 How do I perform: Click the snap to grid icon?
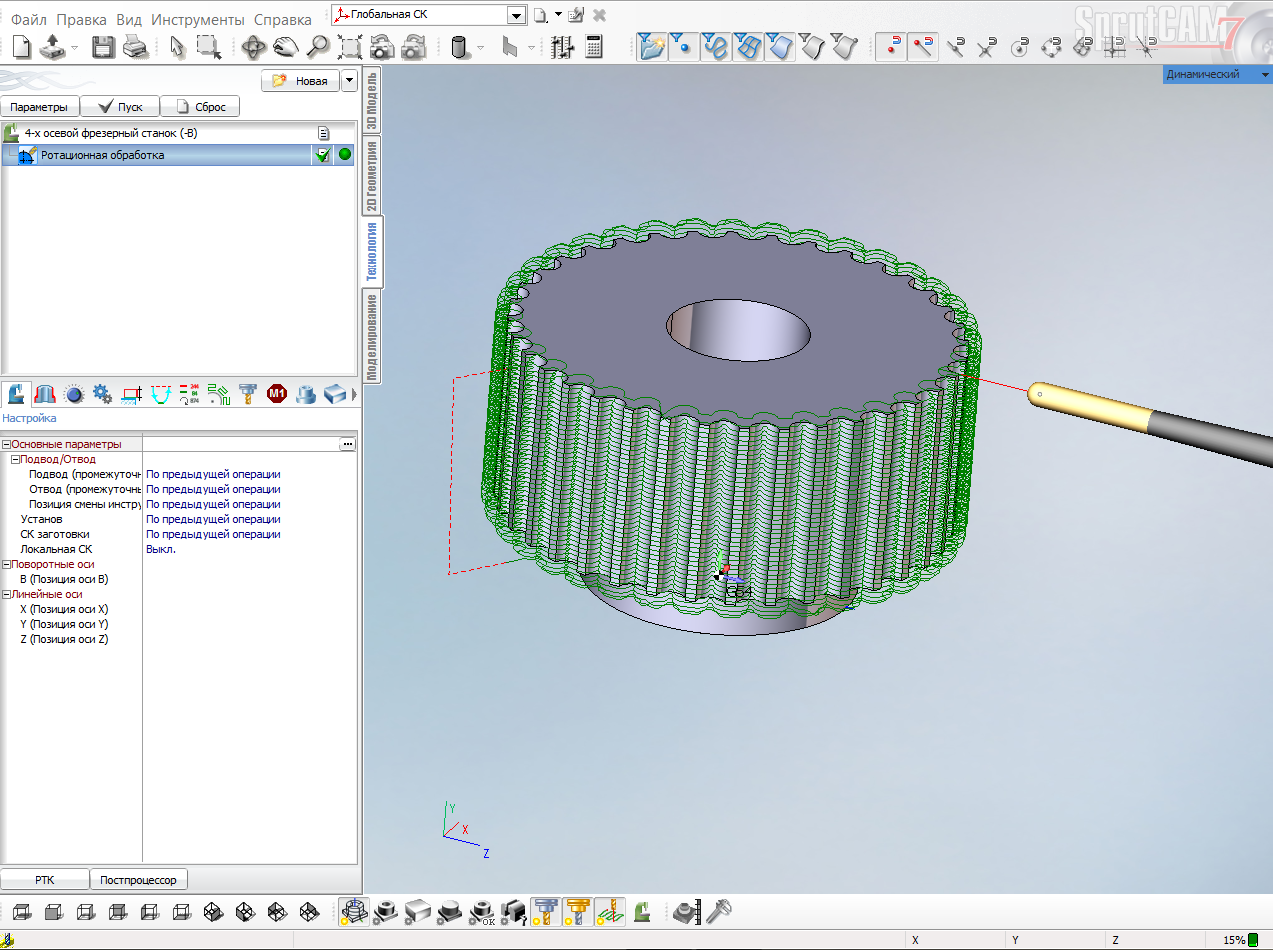pos(1117,46)
